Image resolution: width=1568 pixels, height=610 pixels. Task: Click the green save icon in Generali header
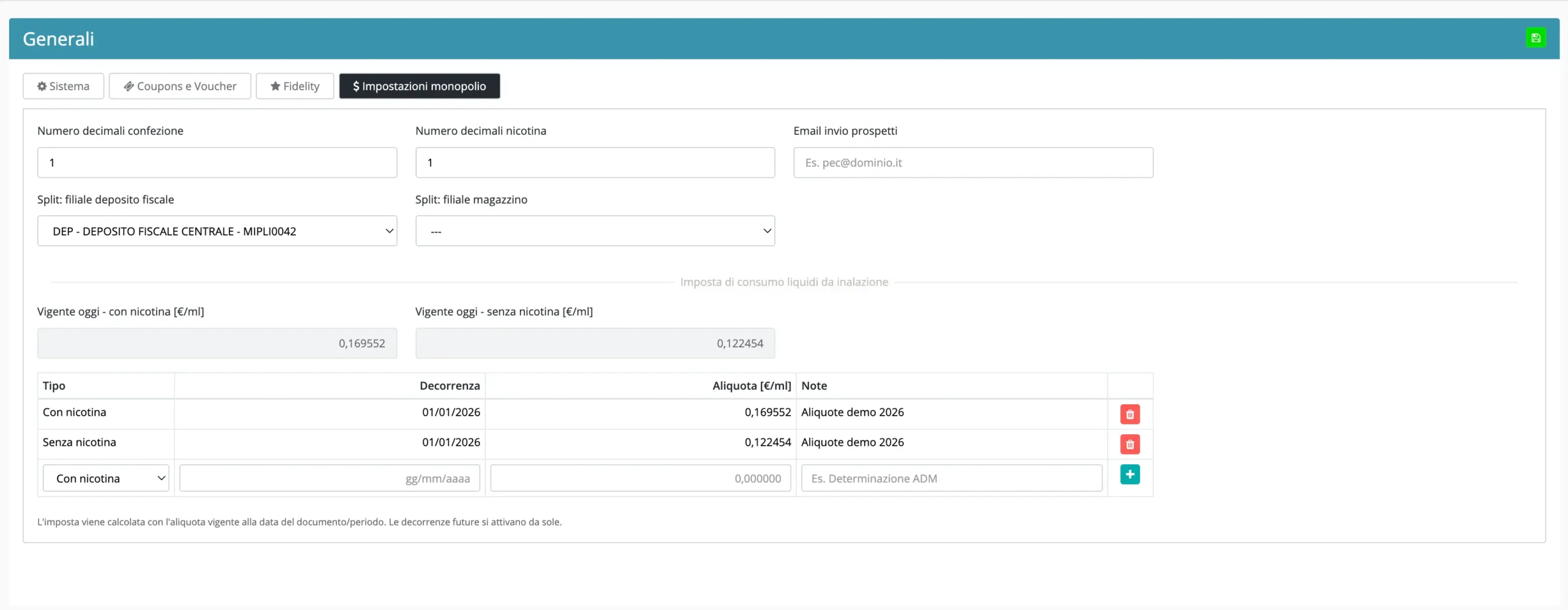click(1536, 38)
